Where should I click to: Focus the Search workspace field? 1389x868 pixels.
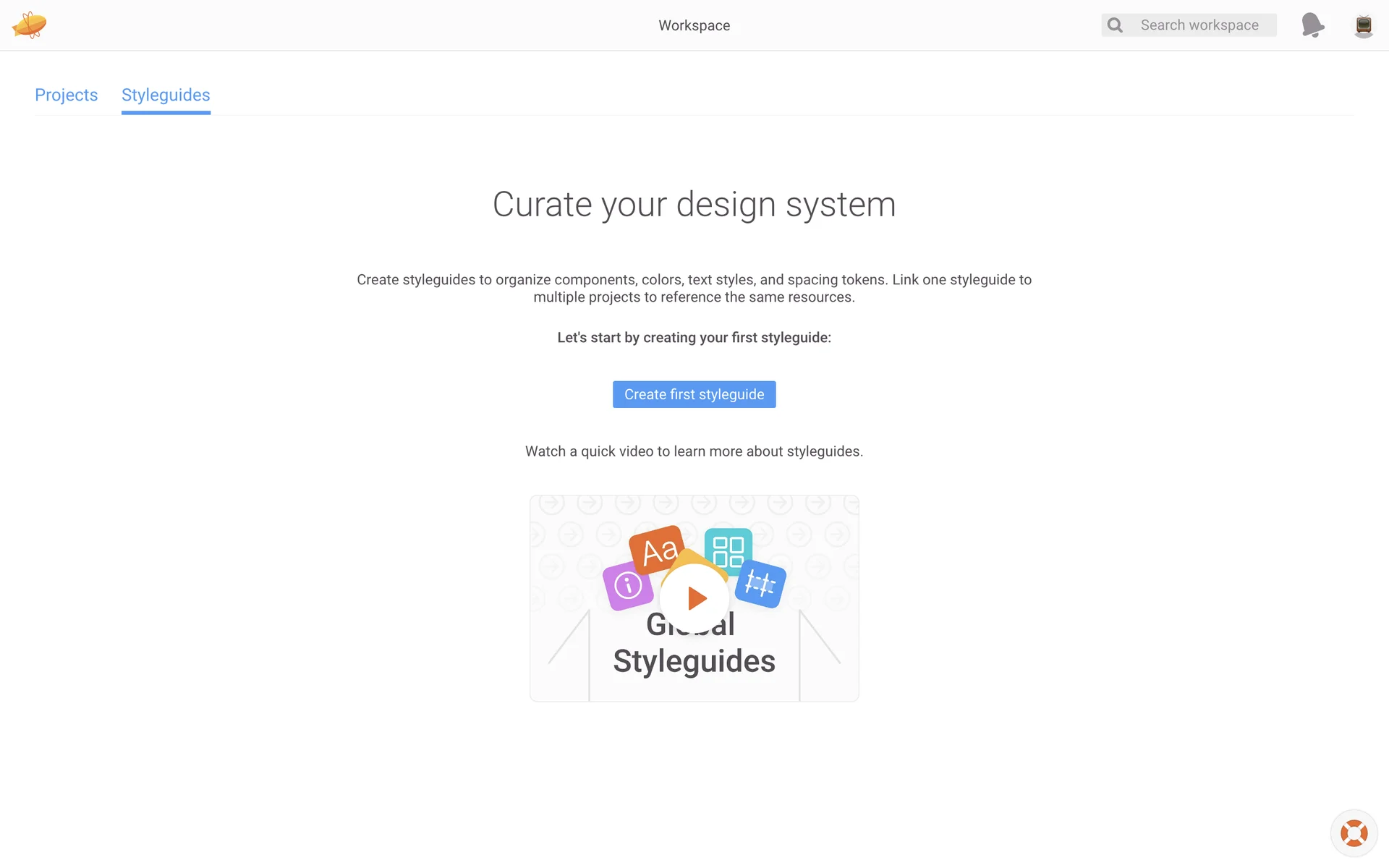coord(1199,25)
